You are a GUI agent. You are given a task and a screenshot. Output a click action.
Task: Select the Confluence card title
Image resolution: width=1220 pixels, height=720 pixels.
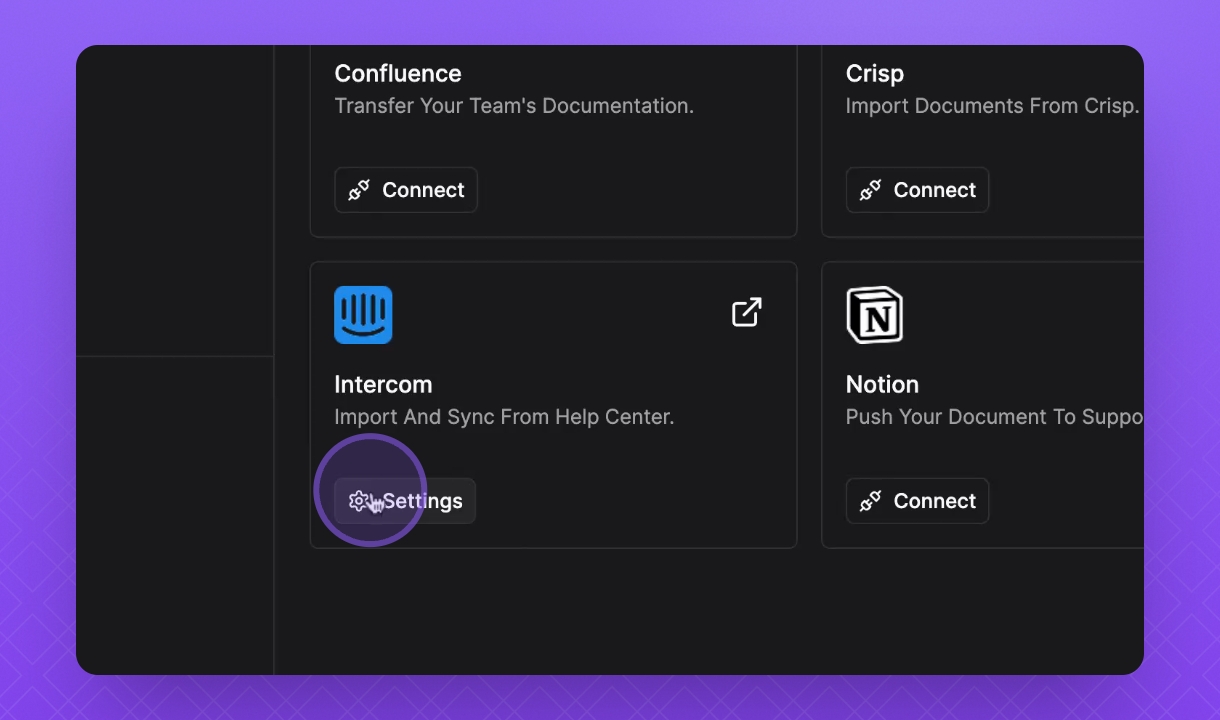coord(398,74)
